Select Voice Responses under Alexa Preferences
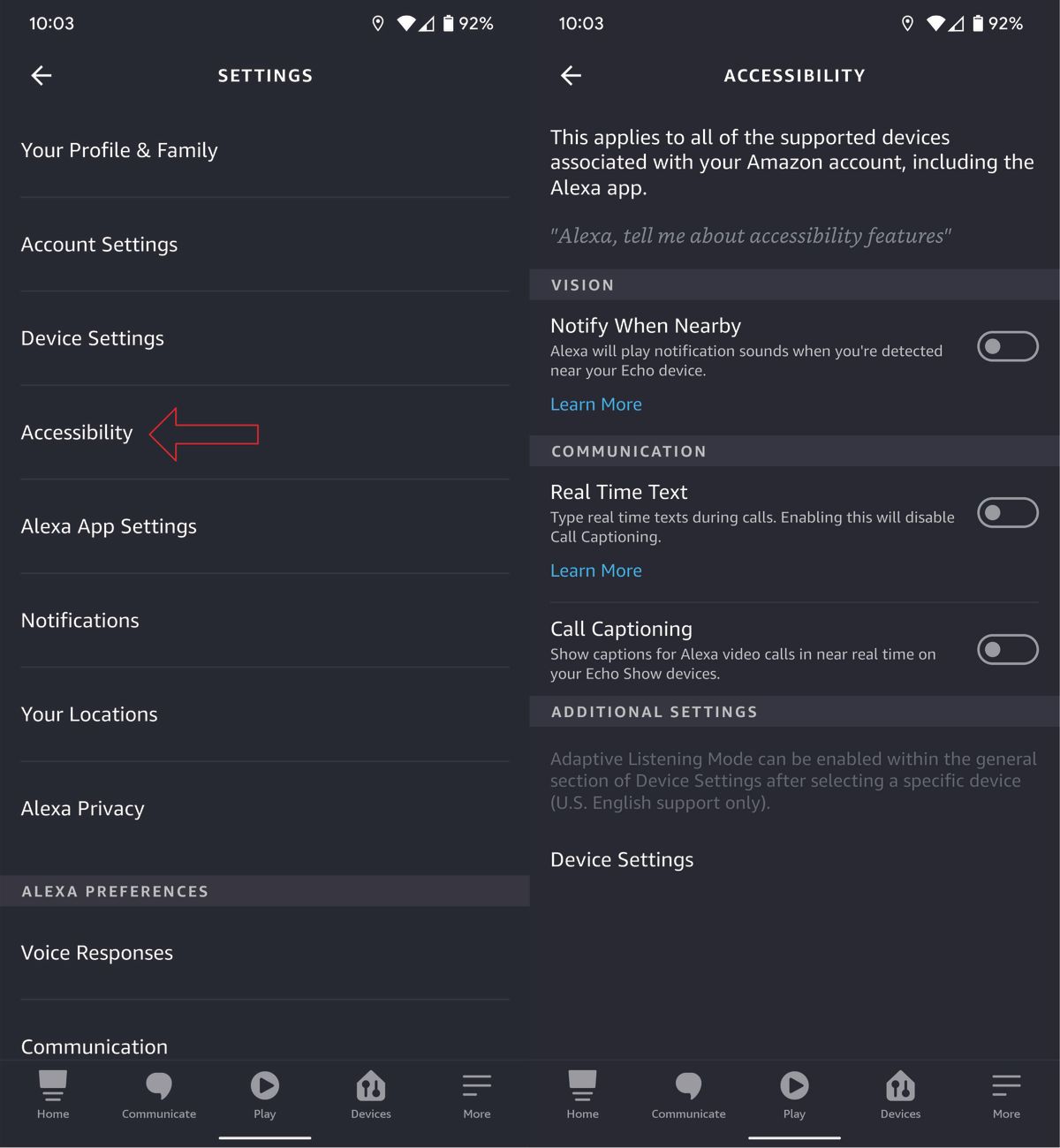 (97, 952)
